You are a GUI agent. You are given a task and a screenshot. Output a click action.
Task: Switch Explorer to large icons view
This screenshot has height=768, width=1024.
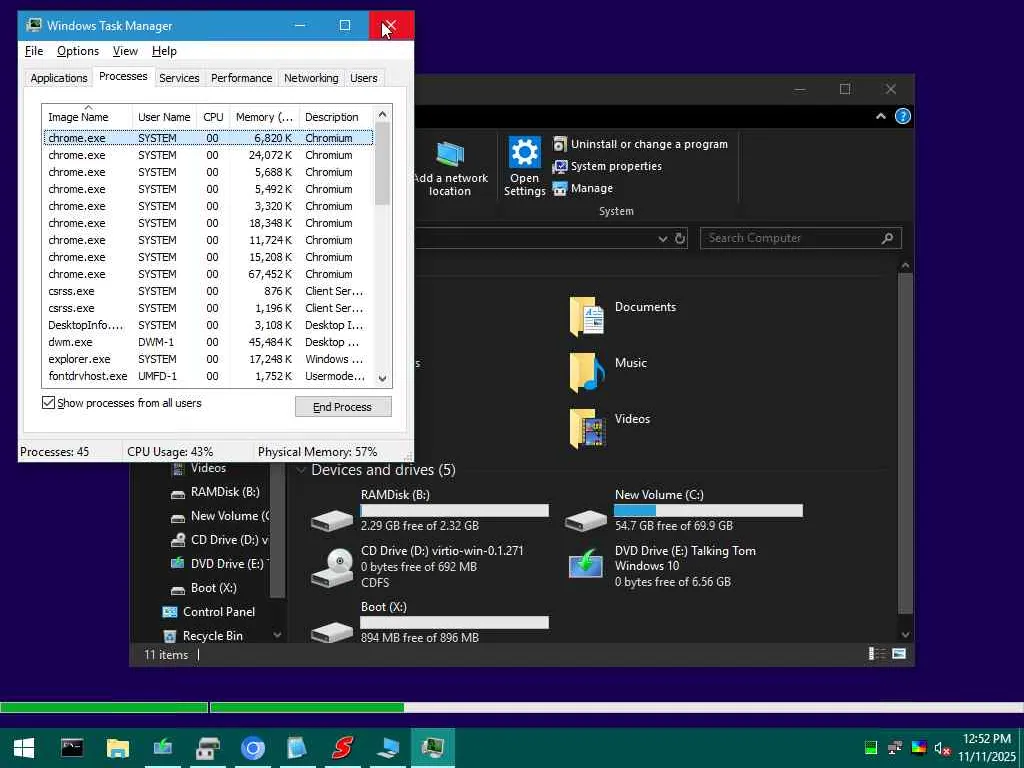pos(899,654)
